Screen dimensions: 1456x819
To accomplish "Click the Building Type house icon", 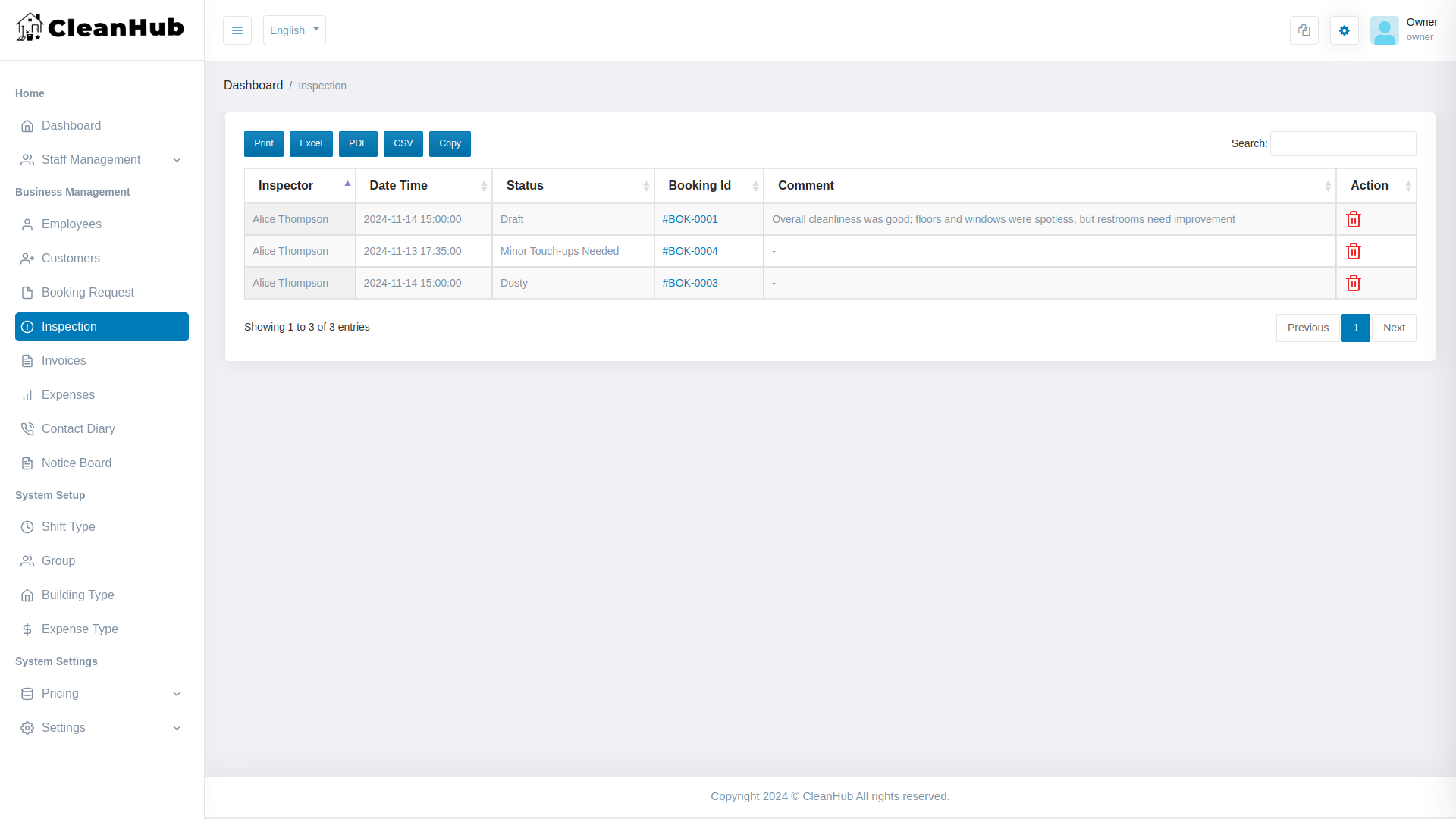I will point(27,595).
